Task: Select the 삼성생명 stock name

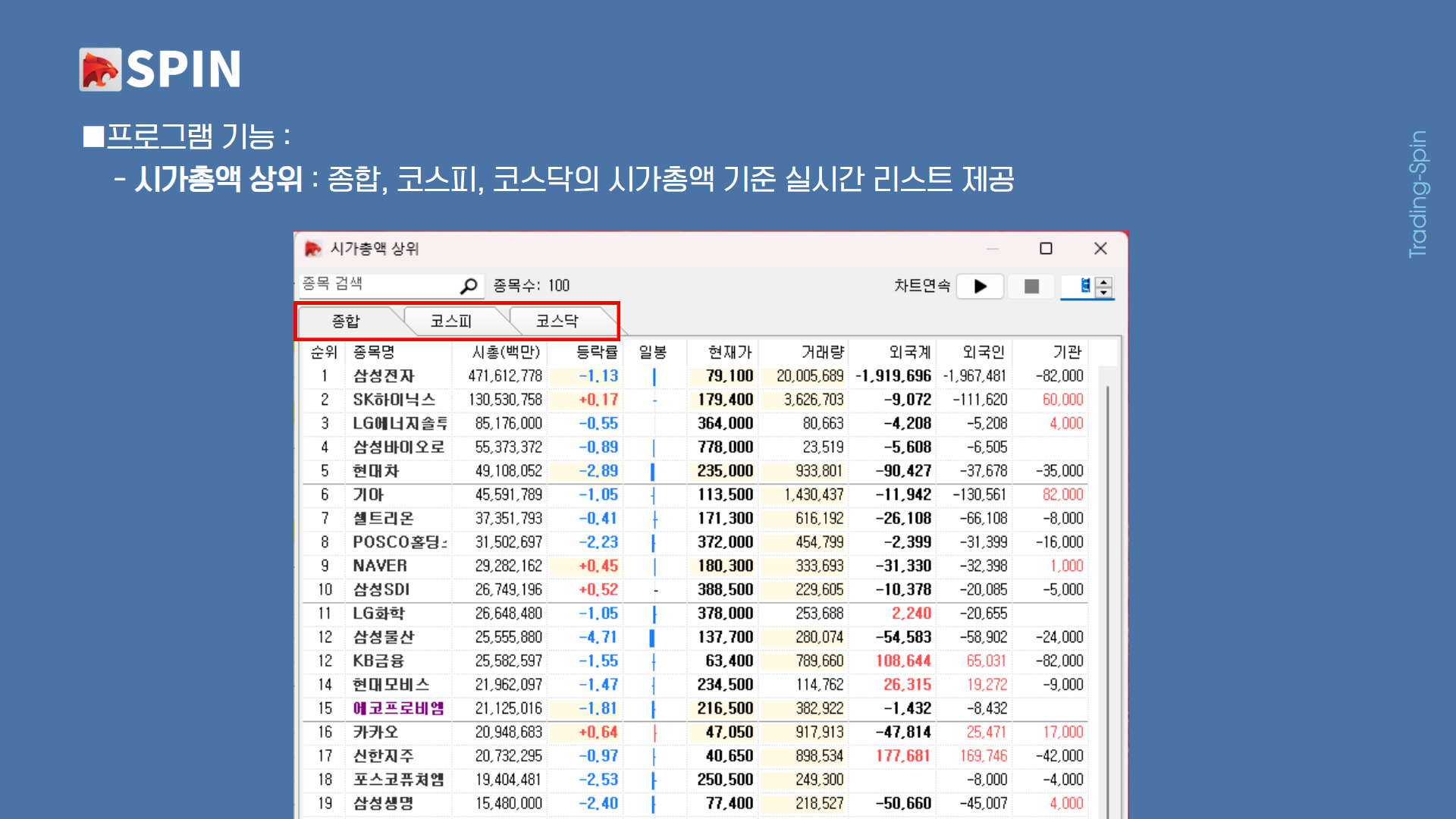Action: tap(384, 804)
